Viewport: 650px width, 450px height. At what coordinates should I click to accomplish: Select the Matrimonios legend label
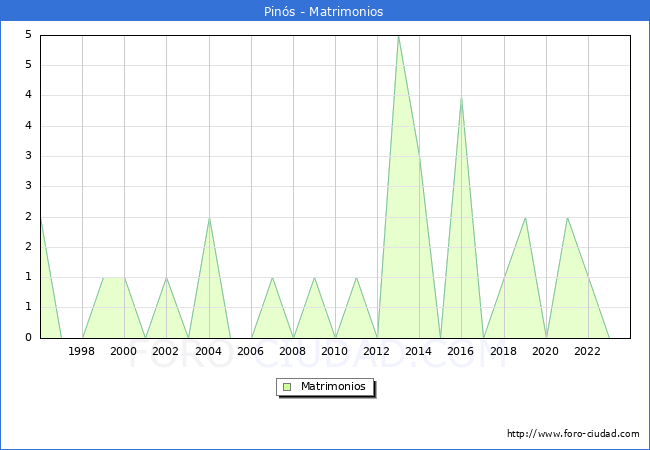[333, 386]
